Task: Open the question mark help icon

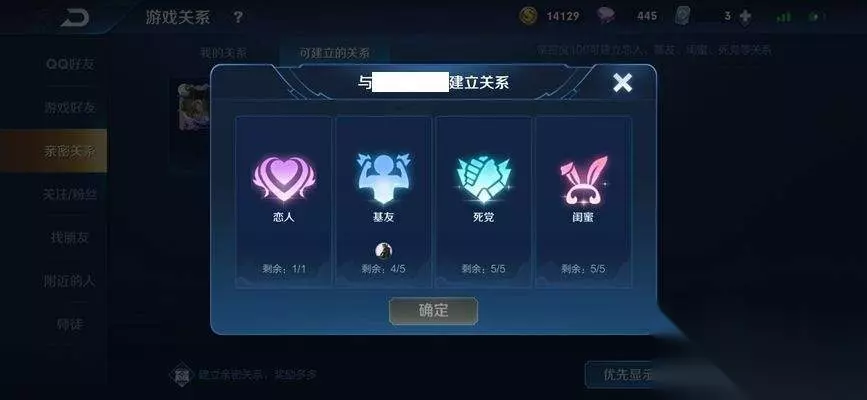Action: click(238, 17)
